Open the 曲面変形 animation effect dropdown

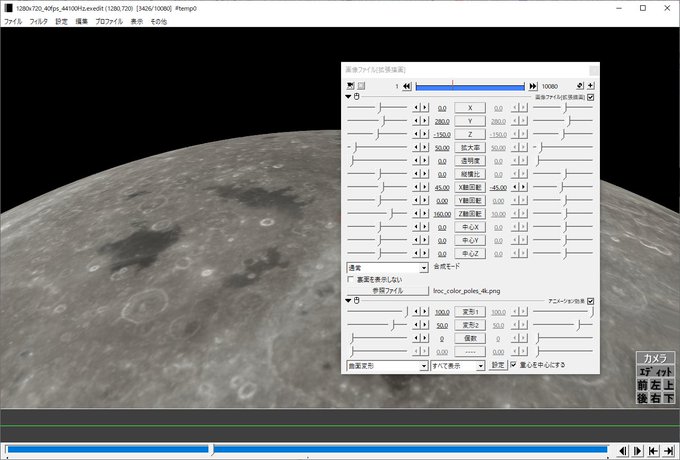[x=387, y=366]
